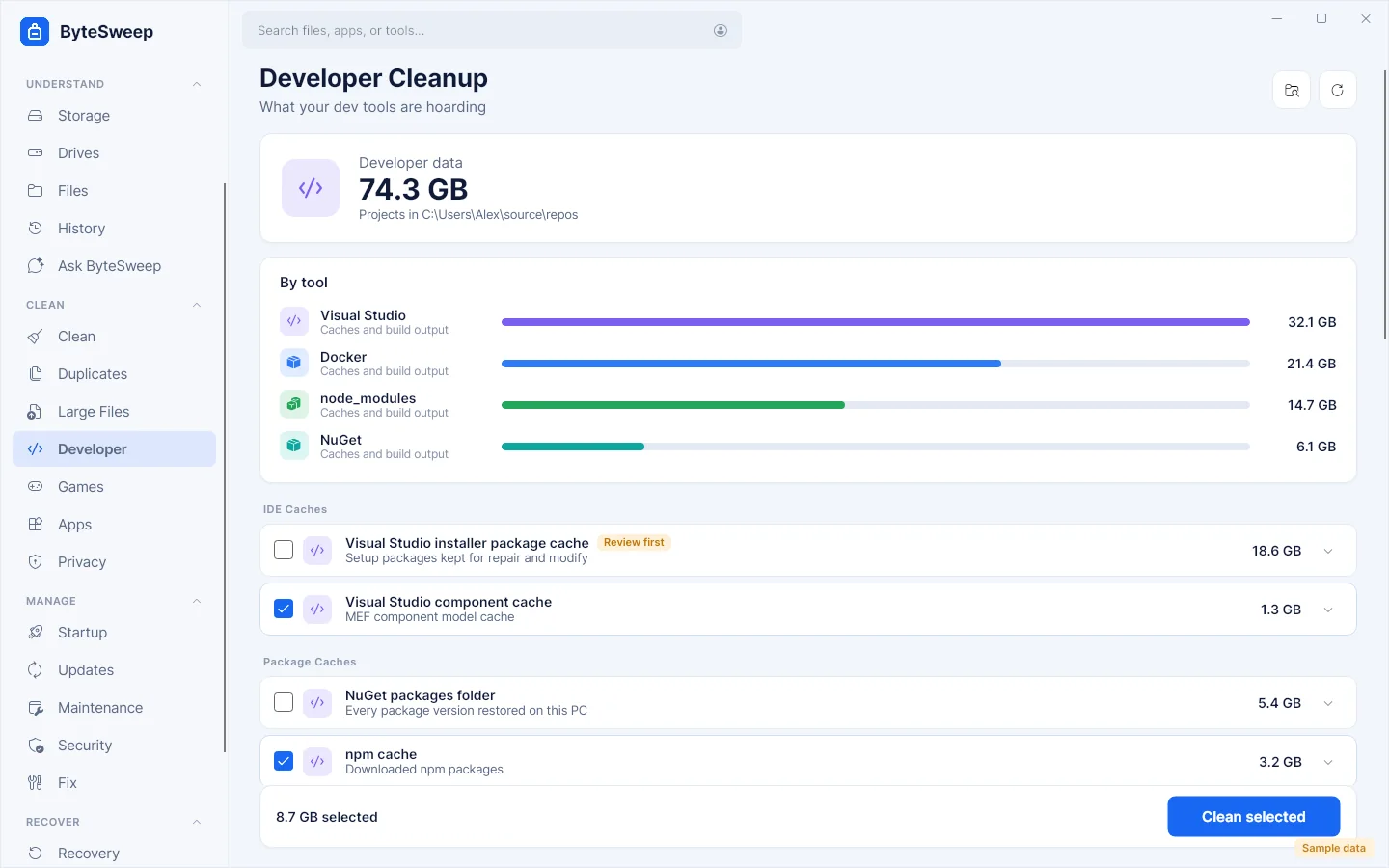The height and width of the screenshot is (868, 1389).
Task: Click the Fix tools icon
Action: tap(36, 783)
